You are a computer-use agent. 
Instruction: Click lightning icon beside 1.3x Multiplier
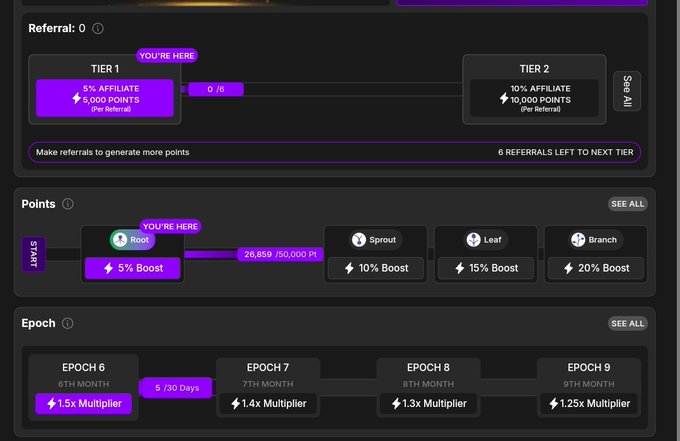pyautogui.click(x=396, y=403)
